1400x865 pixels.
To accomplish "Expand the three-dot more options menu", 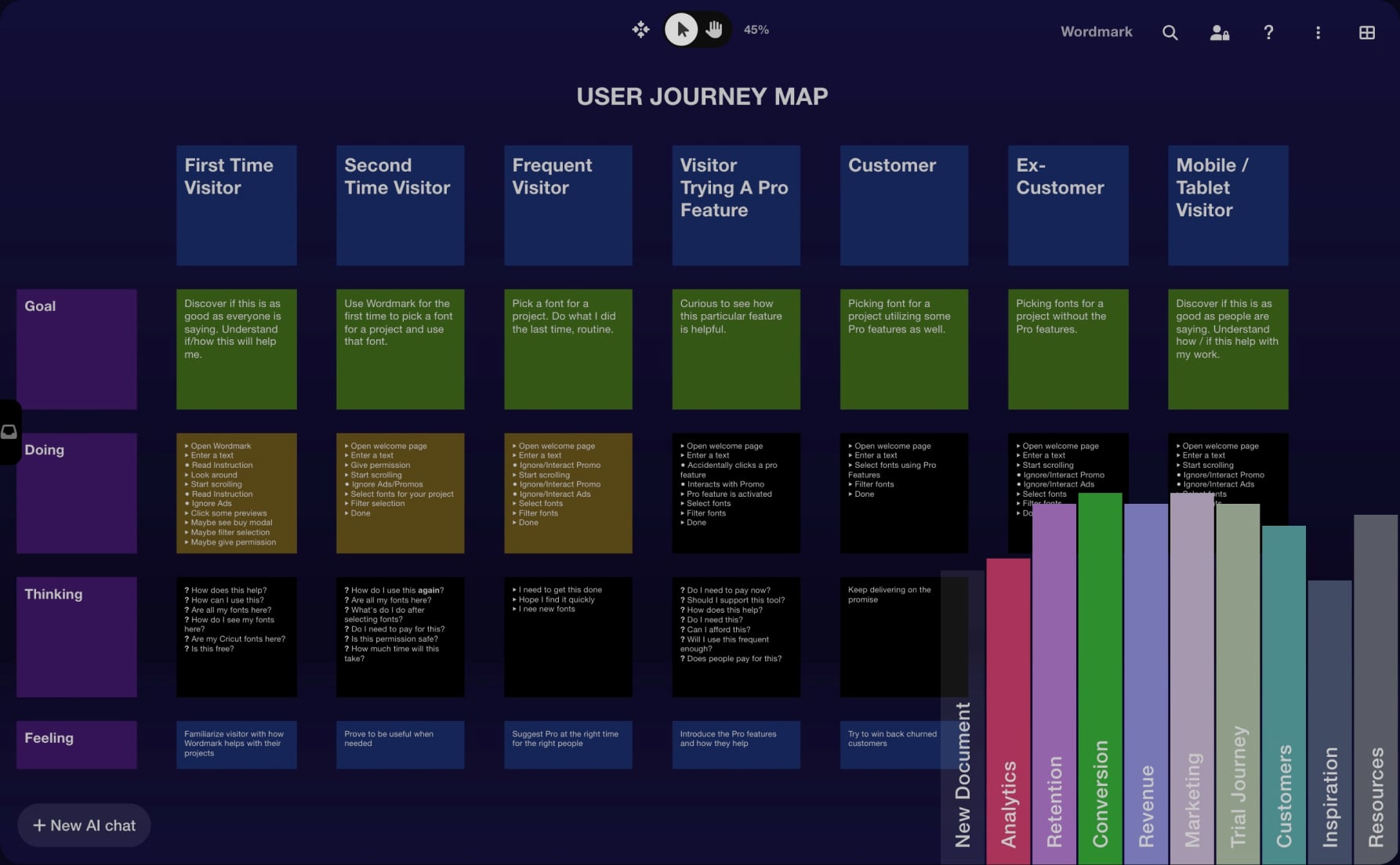I will [x=1318, y=32].
